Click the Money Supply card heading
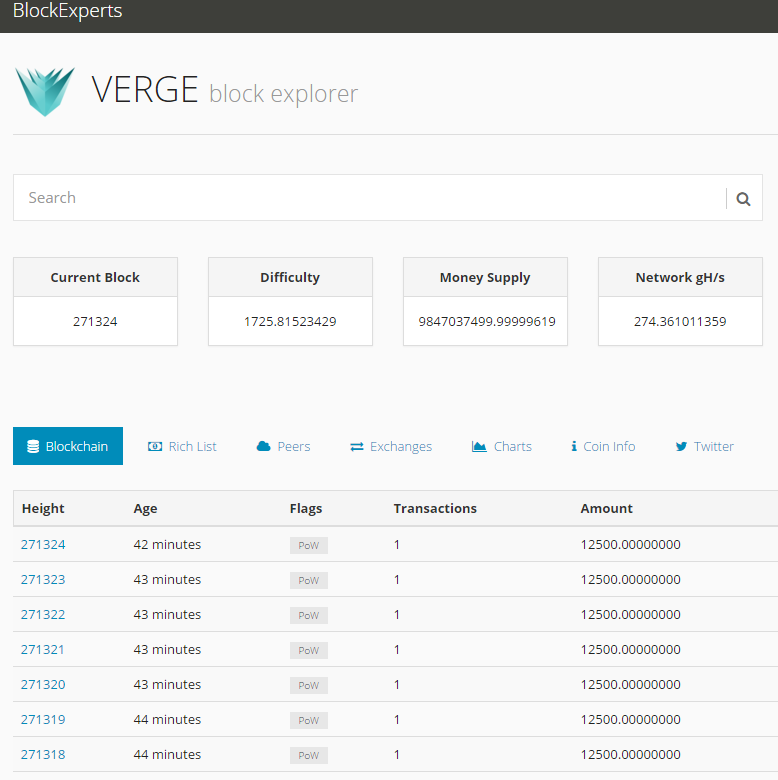The height and width of the screenshot is (780, 778). (x=485, y=277)
